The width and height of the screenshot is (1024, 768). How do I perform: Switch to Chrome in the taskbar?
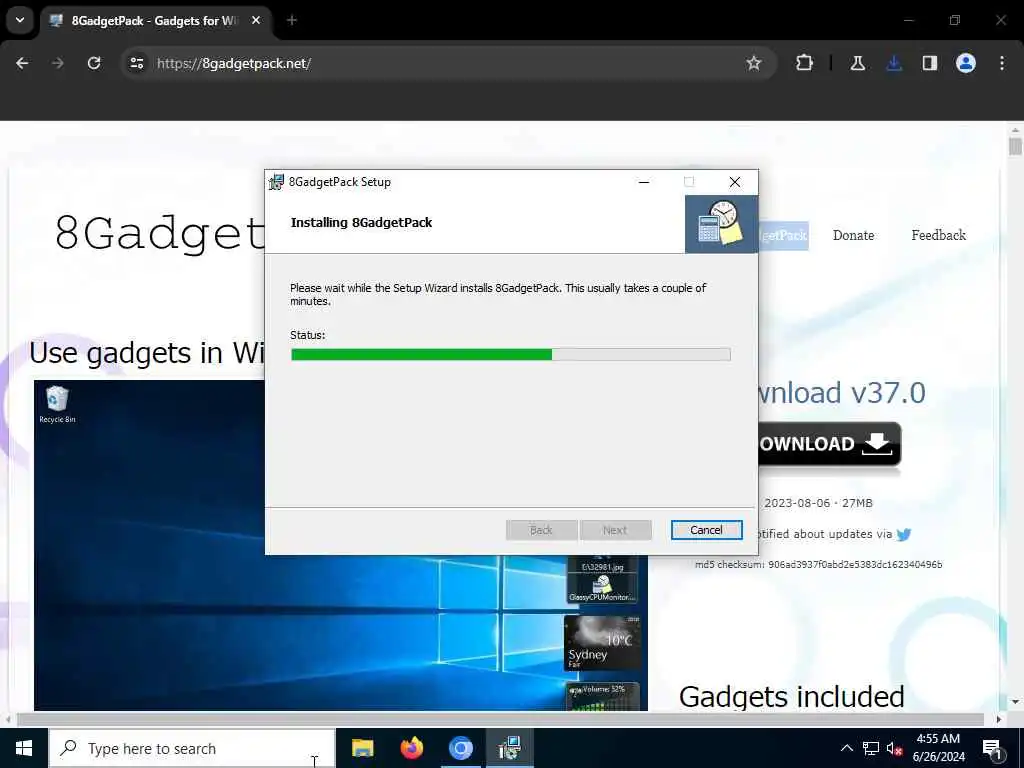click(x=460, y=748)
